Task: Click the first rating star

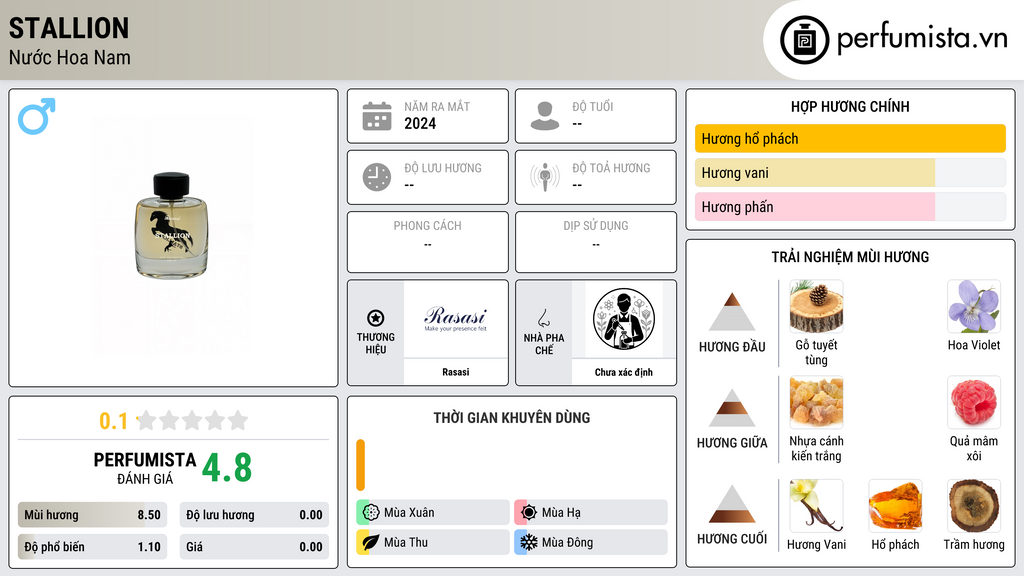Action: pos(147,420)
